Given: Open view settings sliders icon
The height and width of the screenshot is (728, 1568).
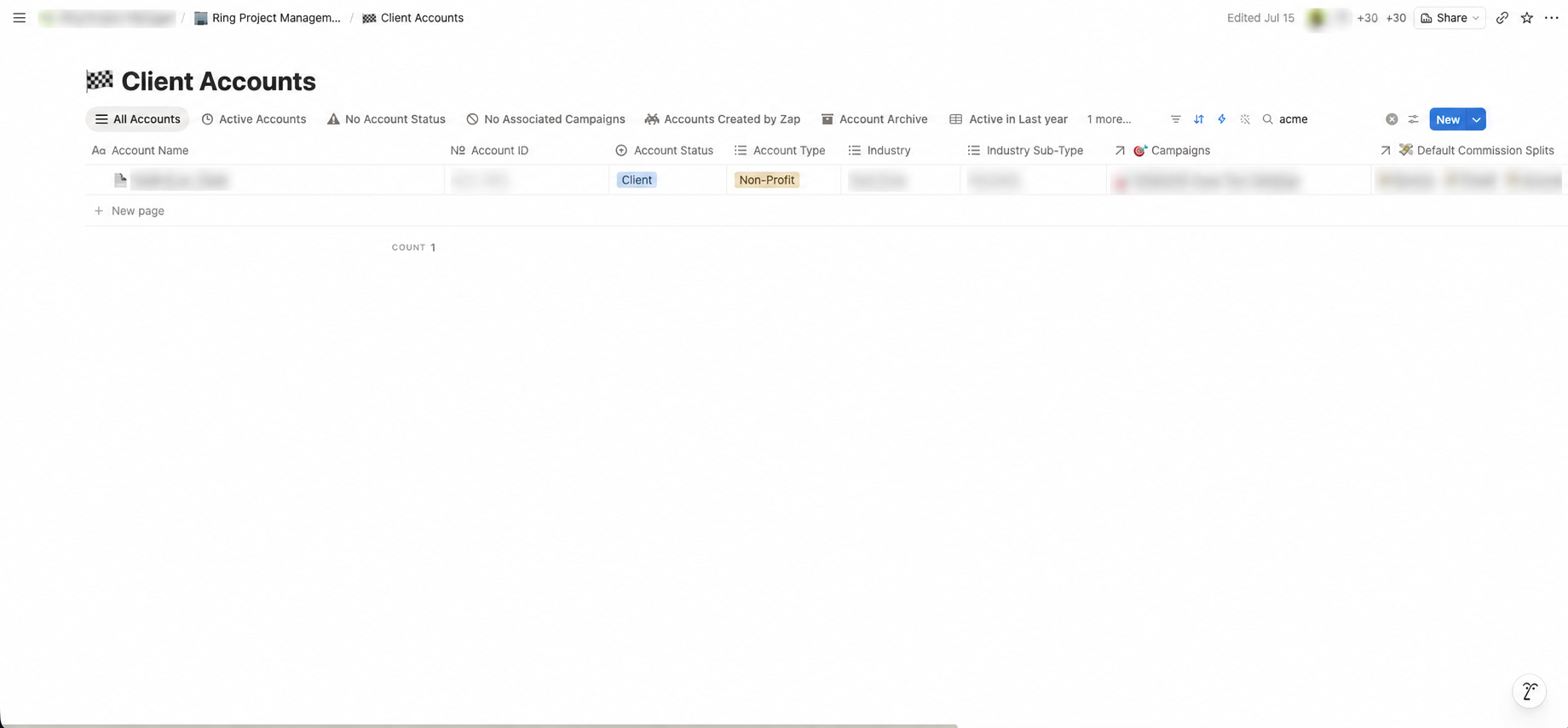Looking at the screenshot, I should (x=1413, y=119).
